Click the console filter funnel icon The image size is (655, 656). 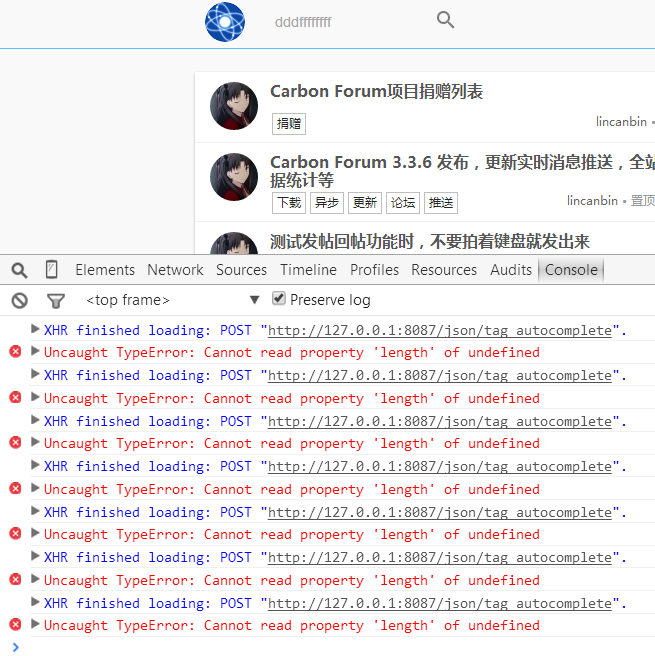click(x=56, y=301)
